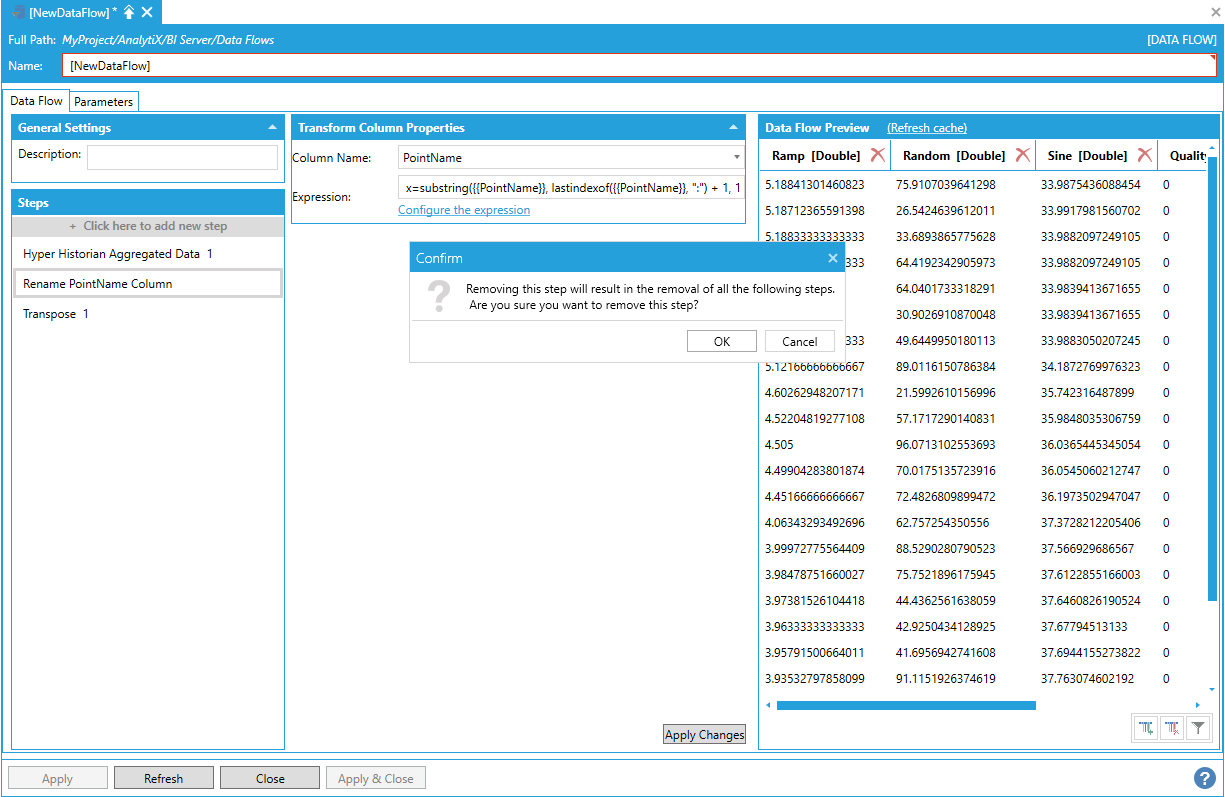Click the pin arrow on NewDataFlow tab
The image size is (1225, 797).
tap(129, 12)
